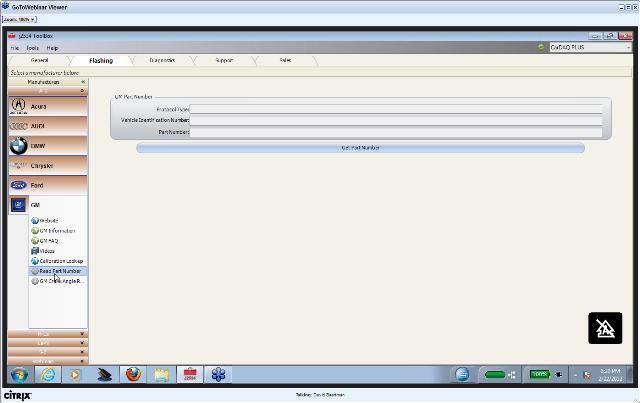Viewport: 640px width, 403px height.
Task: Click the green battery indicator in tray
Action: point(540,374)
